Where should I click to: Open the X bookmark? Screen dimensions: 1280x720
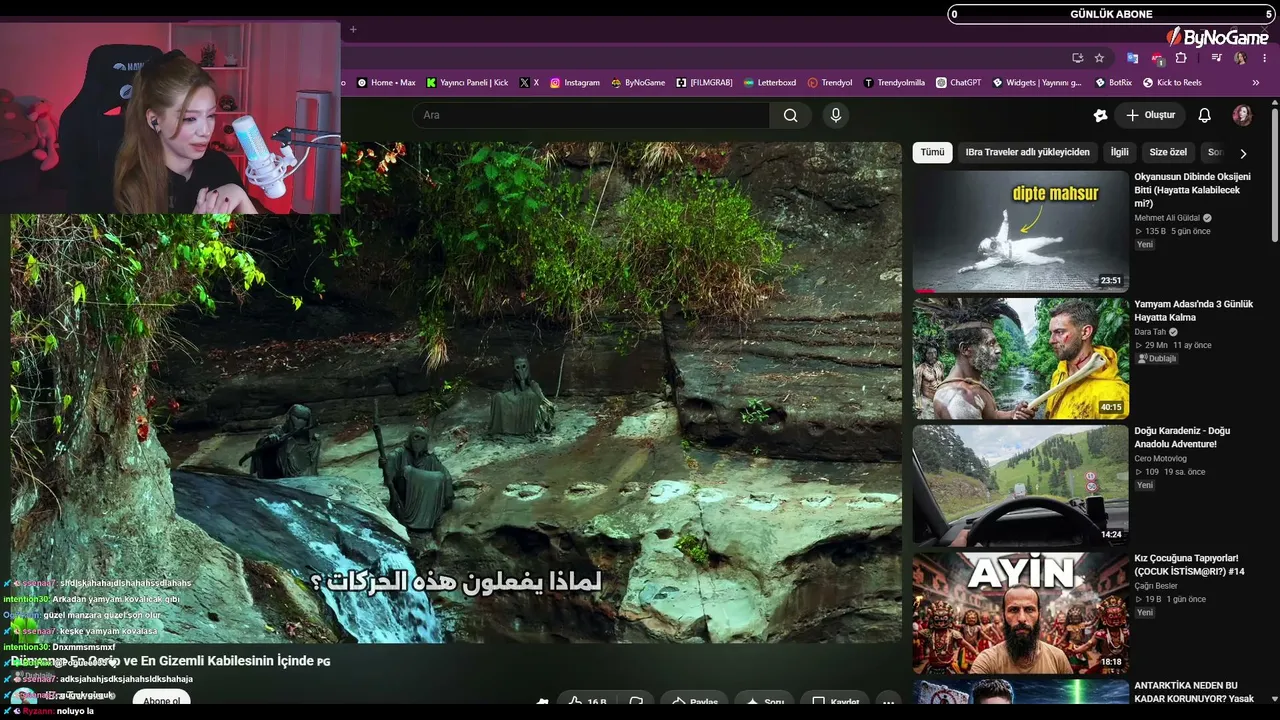[529, 83]
